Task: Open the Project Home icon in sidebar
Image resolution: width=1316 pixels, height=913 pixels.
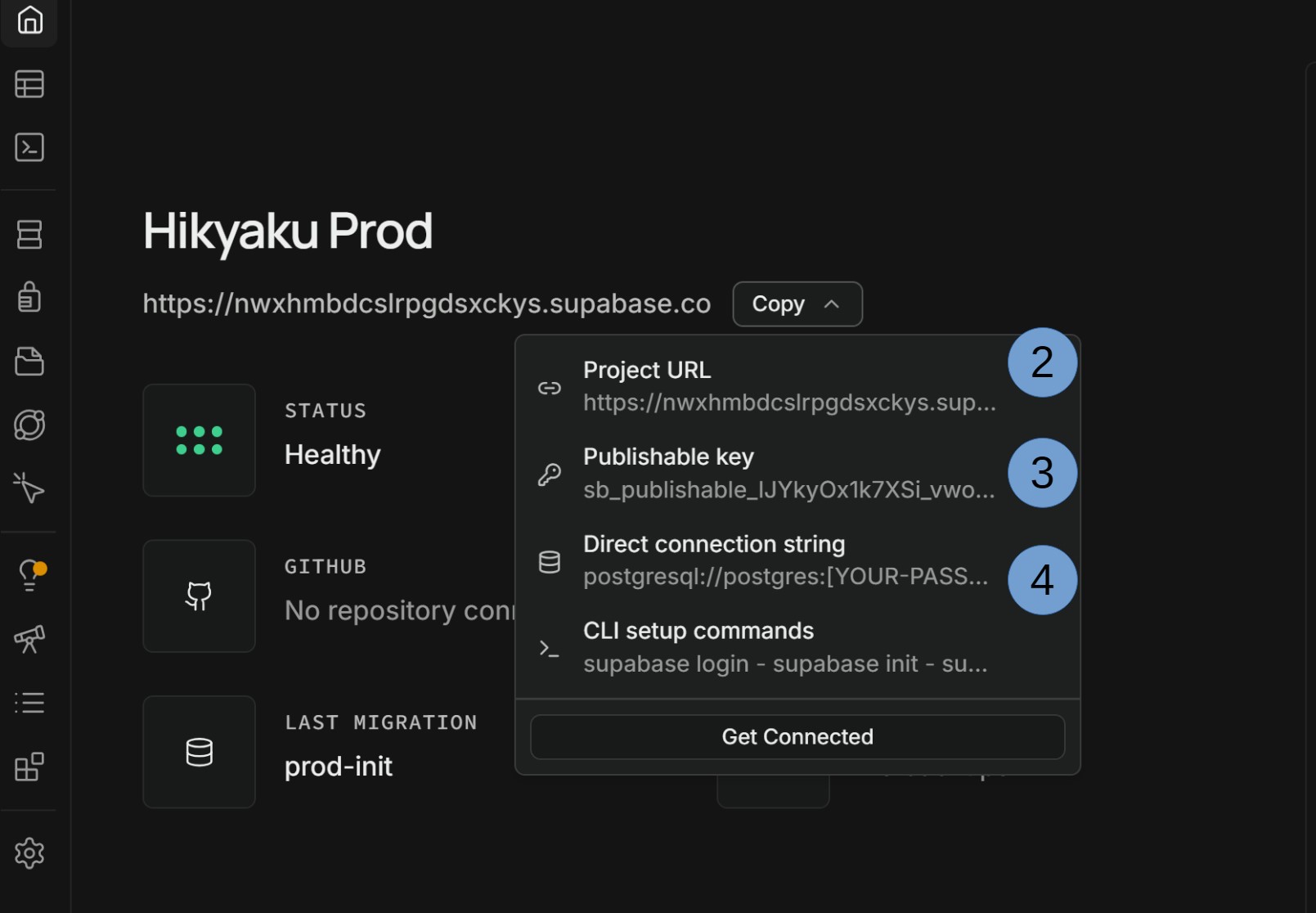Action: click(29, 20)
